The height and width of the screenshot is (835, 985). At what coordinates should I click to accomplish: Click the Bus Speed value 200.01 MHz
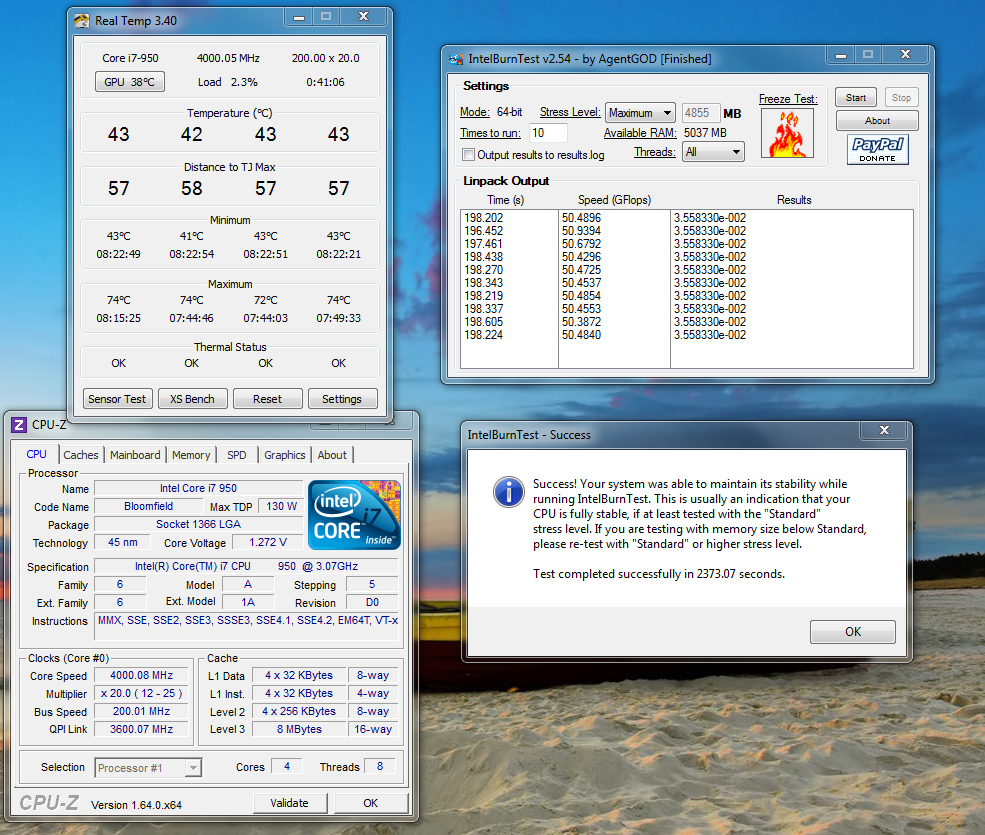(141, 711)
